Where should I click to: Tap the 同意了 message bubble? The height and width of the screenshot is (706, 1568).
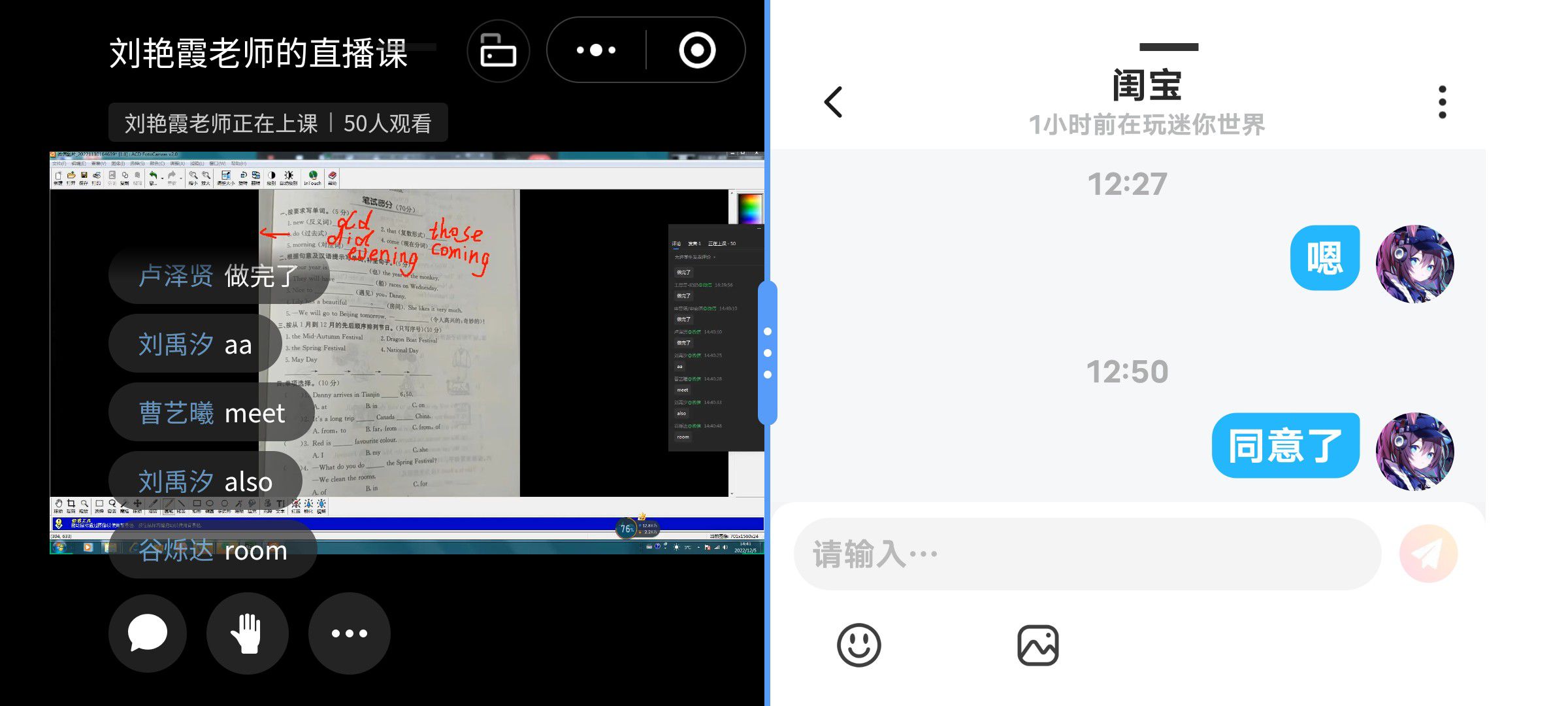tap(1285, 446)
